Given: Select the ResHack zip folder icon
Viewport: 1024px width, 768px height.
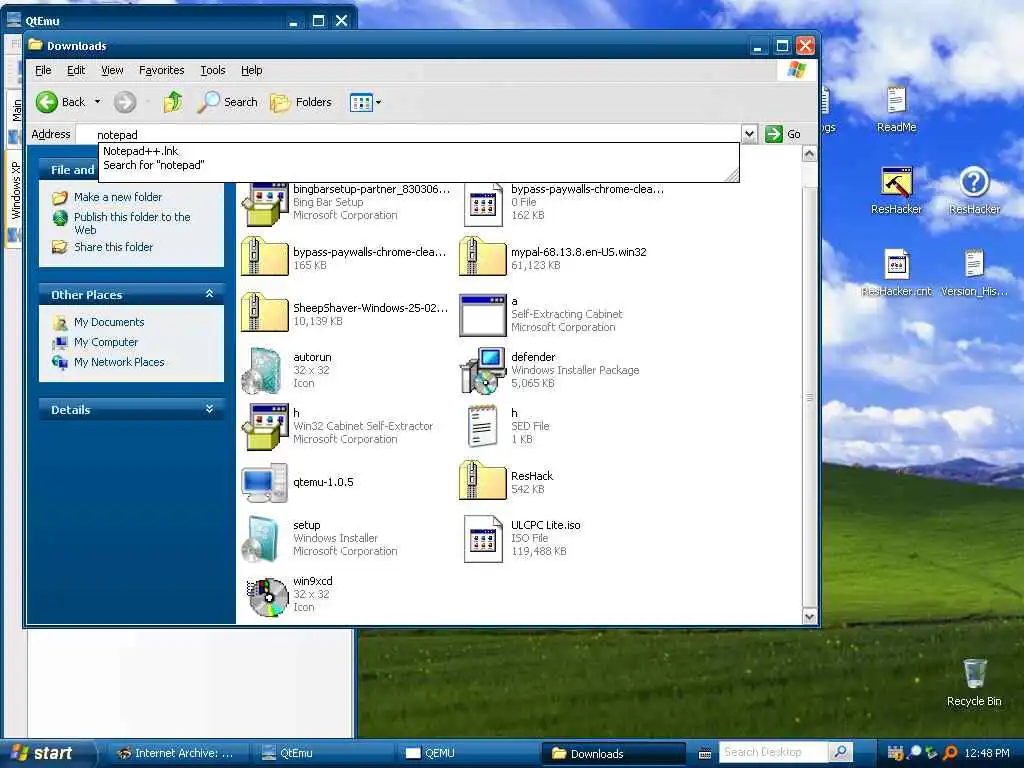Looking at the screenshot, I should [x=483, y=481].
